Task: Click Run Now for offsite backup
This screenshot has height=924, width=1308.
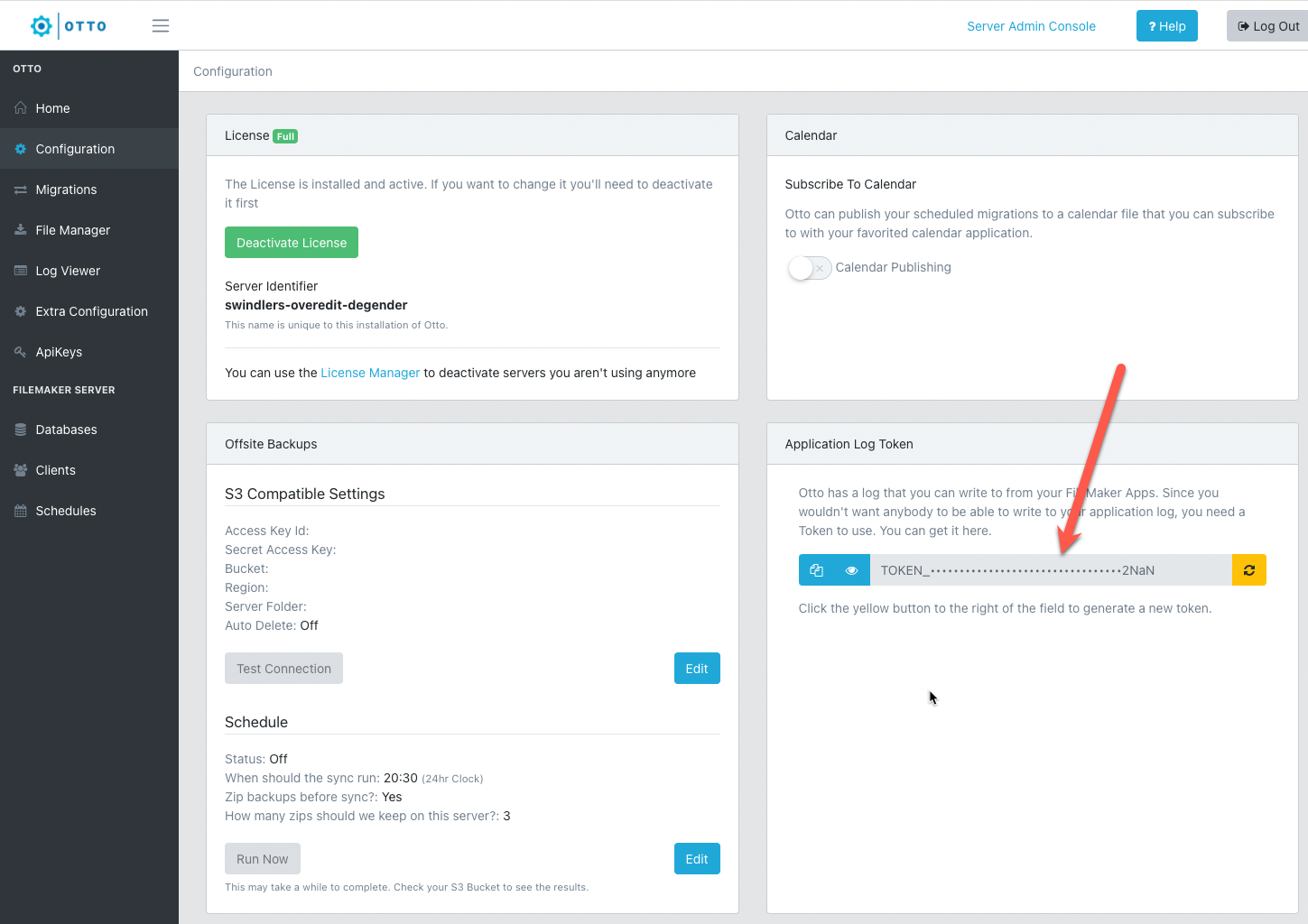Action: pyautogui.click(x=263, y=859)
